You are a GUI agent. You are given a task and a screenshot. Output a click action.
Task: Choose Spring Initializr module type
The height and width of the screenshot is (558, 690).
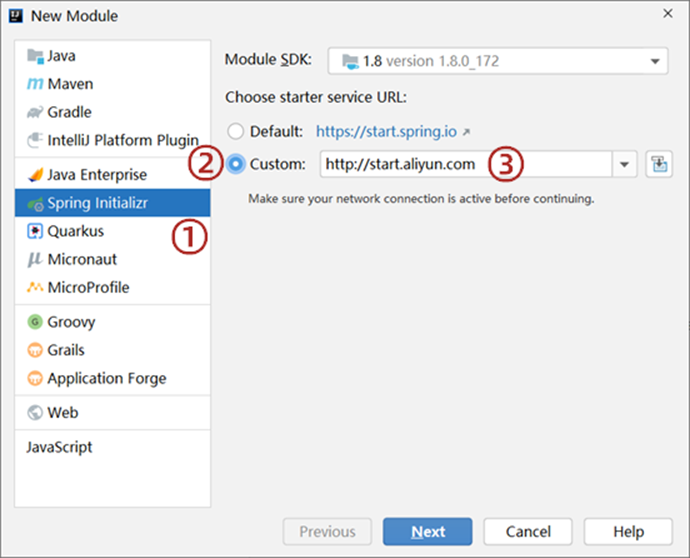coord(113,203)
